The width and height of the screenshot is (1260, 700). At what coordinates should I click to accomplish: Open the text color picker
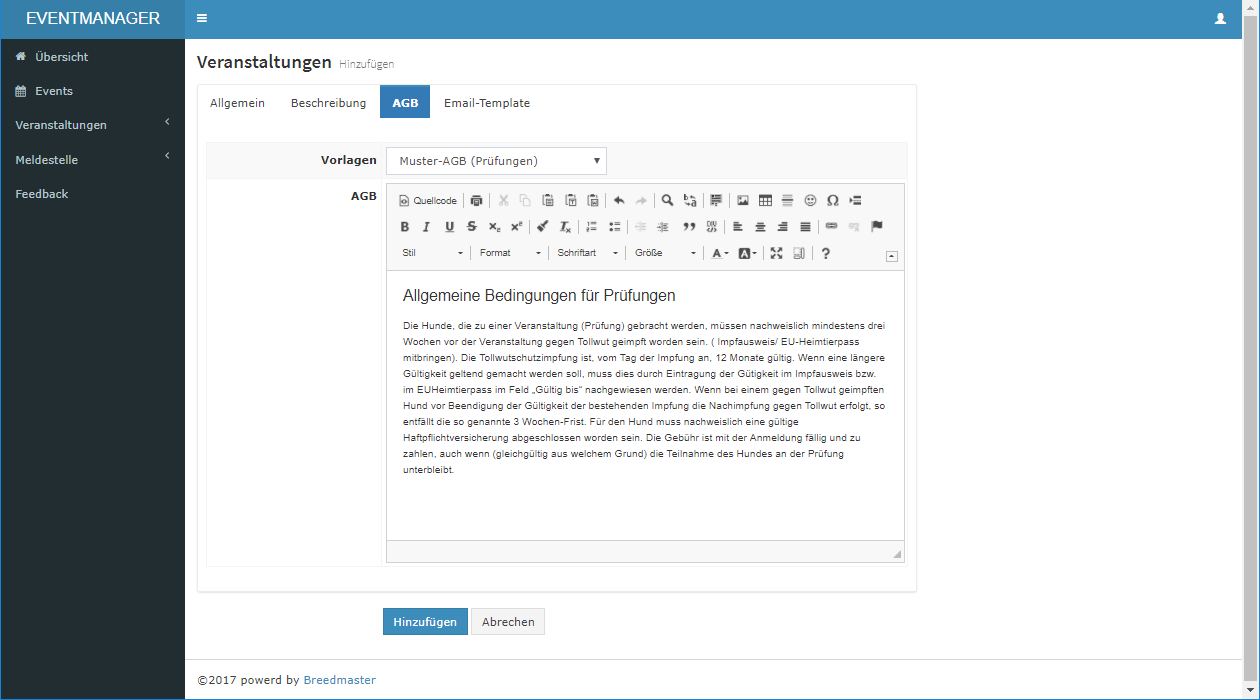(719, 254)
